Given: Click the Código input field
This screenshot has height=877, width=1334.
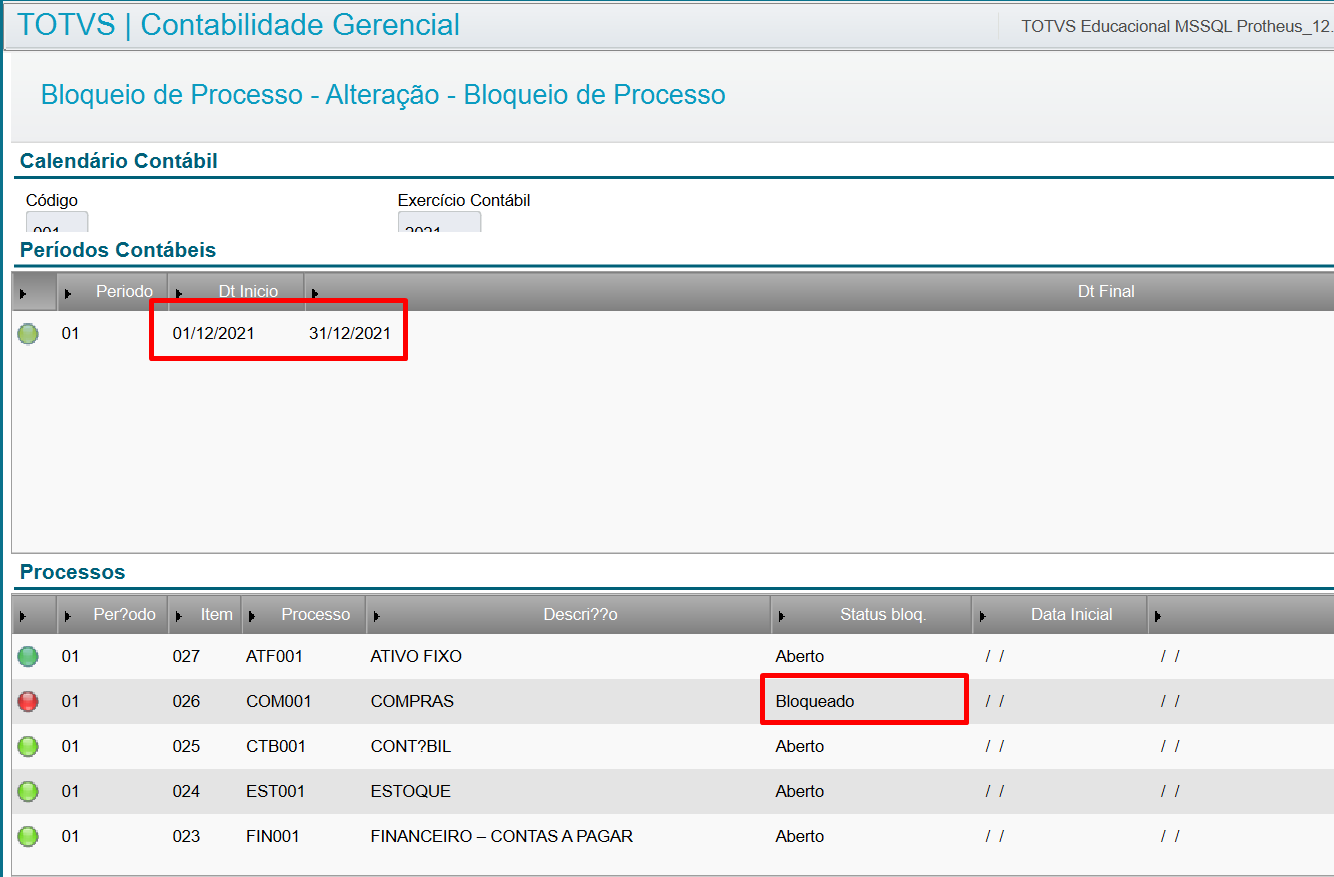Looking at the screenshot, I should point(57,222).
